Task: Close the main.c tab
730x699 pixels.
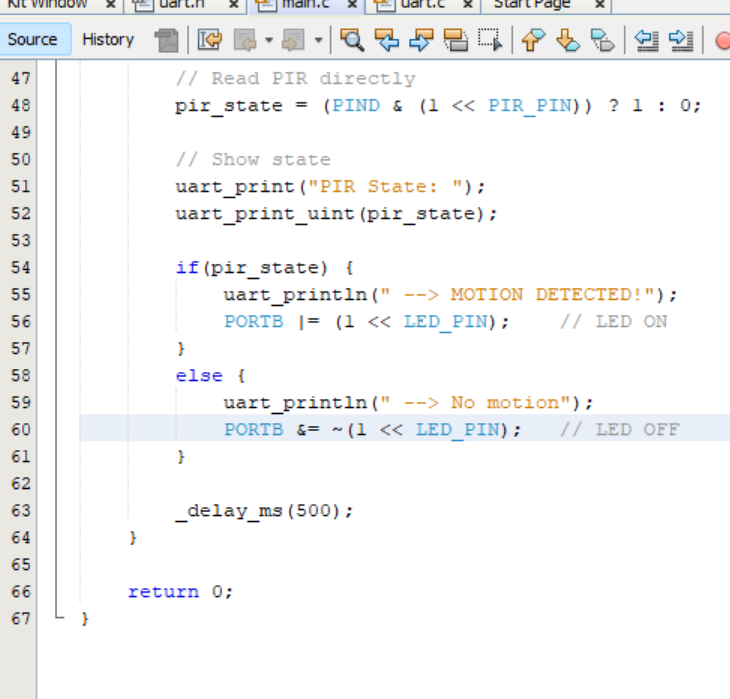Action: point(352,4)
